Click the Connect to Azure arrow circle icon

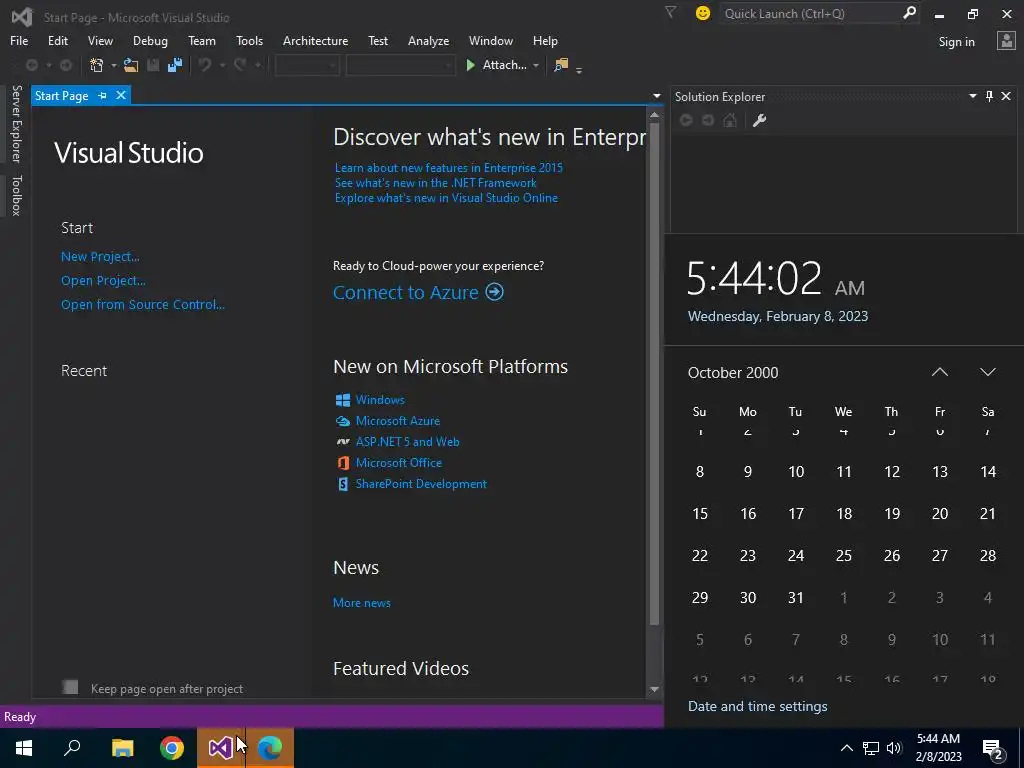[494, 291]
